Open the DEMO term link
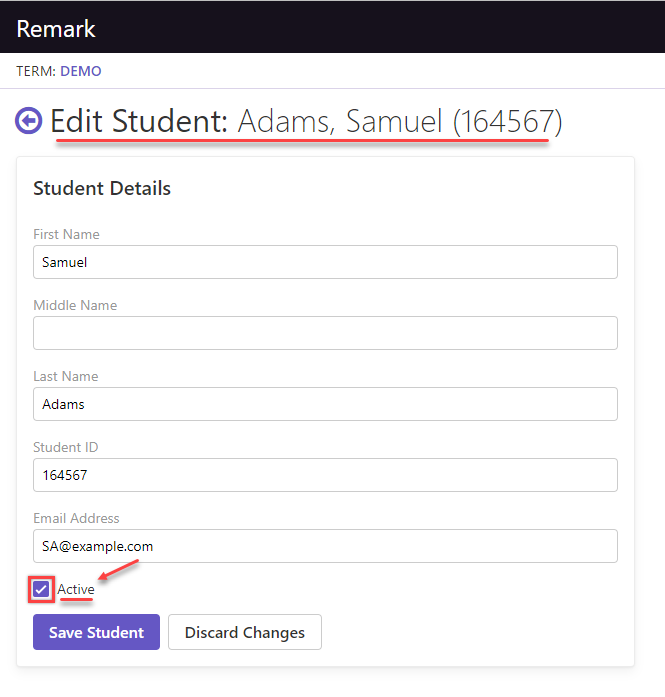 tap(81, 71)
